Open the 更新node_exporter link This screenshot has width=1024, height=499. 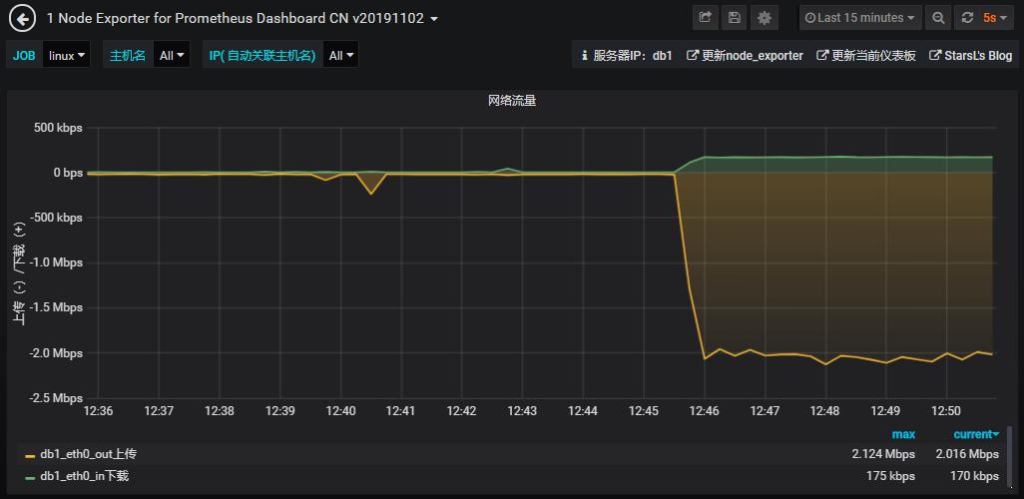pyautogui.click(x=745, y=56)
